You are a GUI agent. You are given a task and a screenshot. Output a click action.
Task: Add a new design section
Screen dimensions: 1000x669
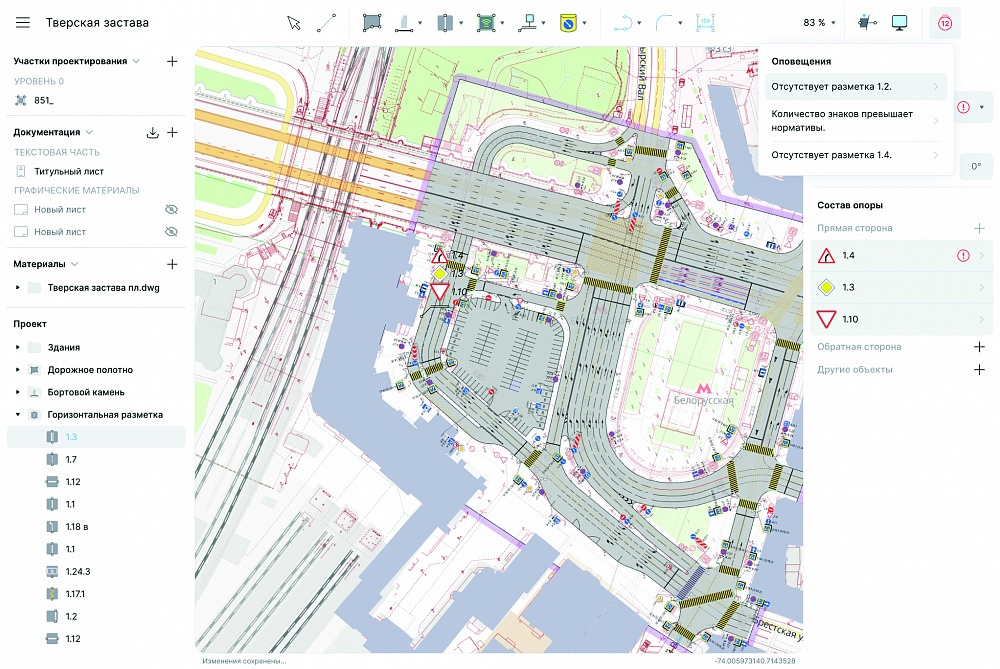click(x=172, y=61)
